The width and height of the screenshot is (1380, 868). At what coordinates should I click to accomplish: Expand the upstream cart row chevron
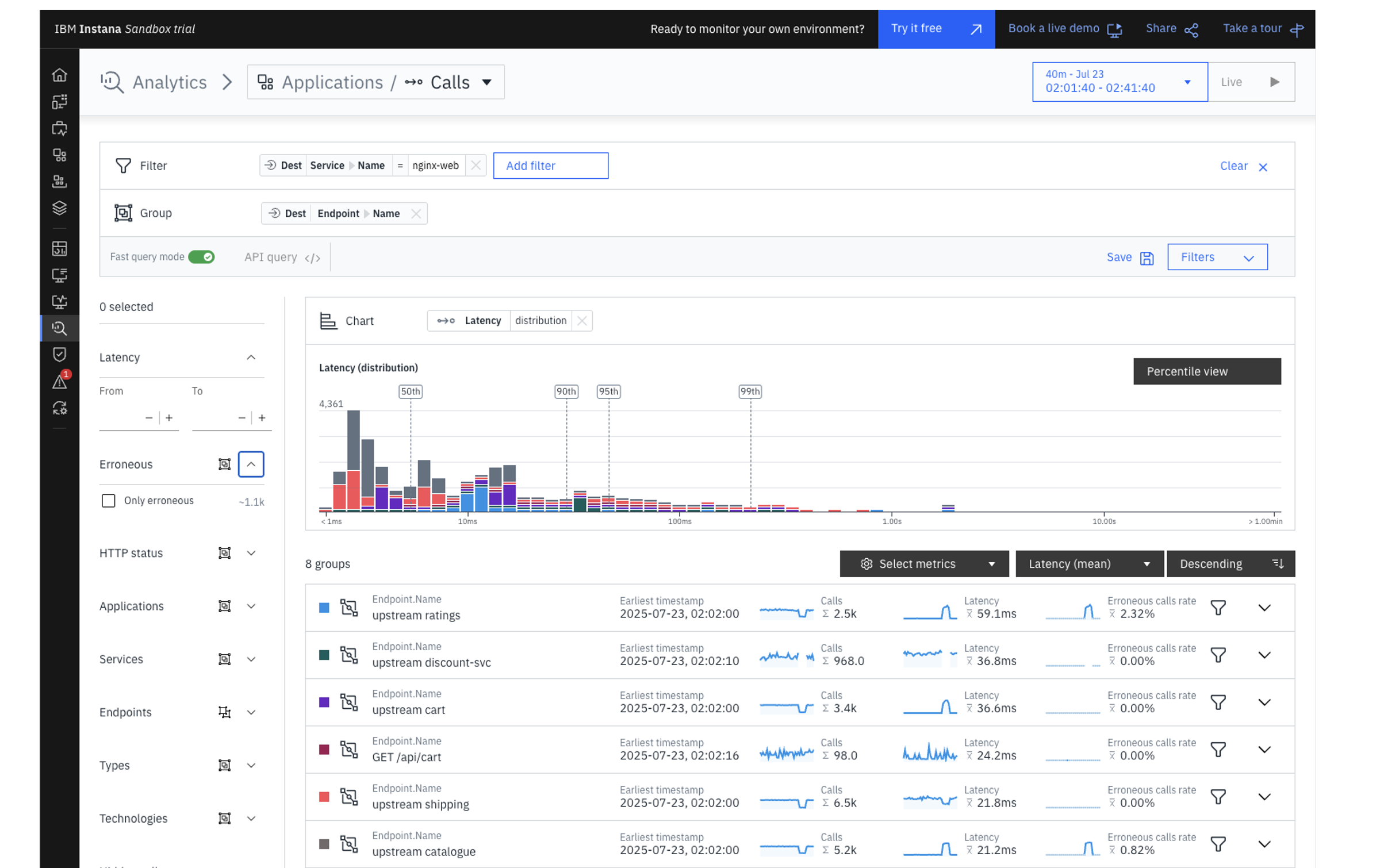pos(1264,702)
